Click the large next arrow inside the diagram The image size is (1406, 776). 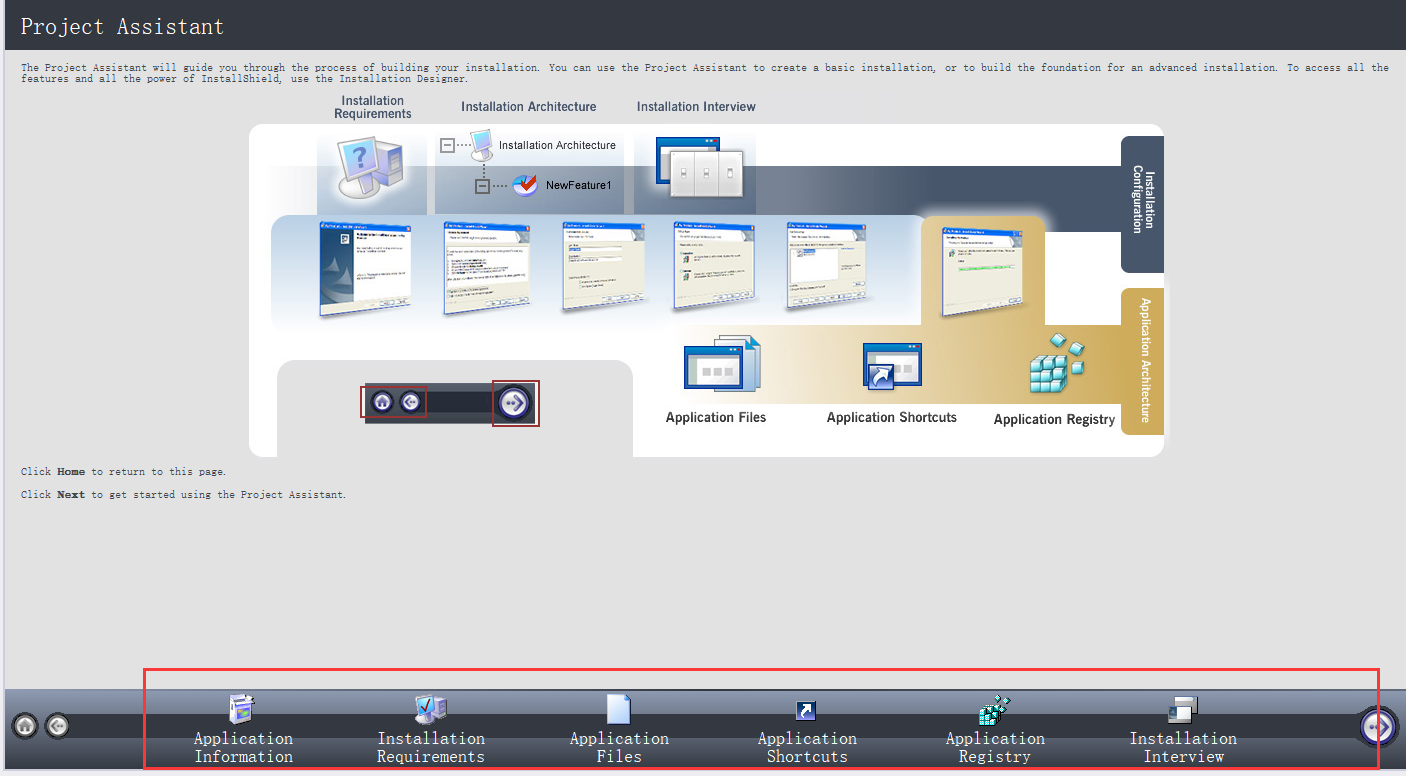point(515,403)
